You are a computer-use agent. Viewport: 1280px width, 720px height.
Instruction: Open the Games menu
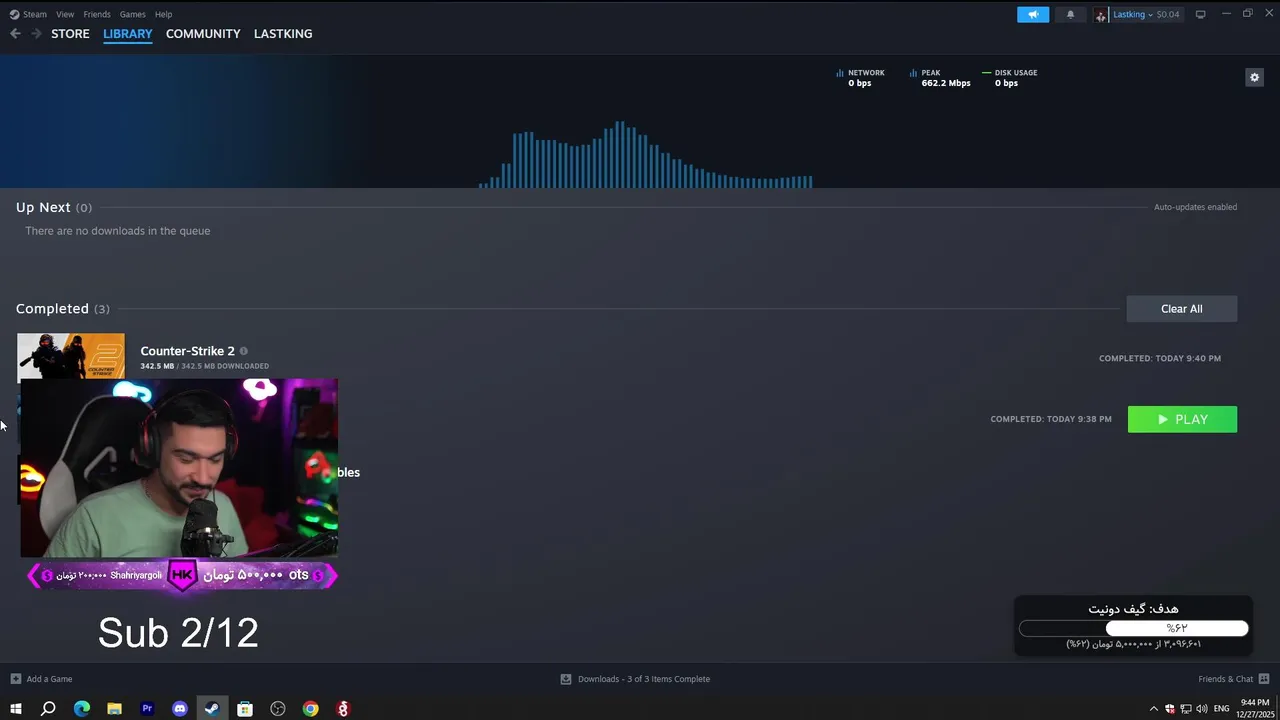pyautogui.click(x=132, y=14)
